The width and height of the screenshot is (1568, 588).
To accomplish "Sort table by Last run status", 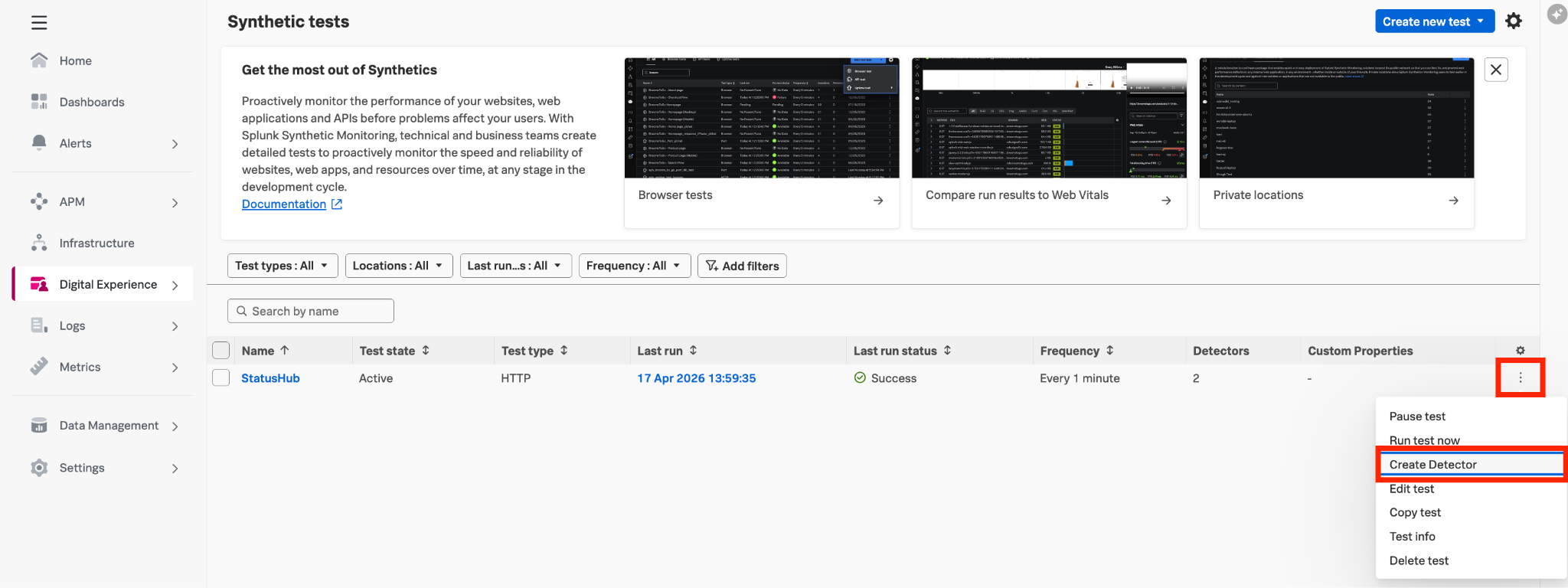I will [x=947, y=350].
